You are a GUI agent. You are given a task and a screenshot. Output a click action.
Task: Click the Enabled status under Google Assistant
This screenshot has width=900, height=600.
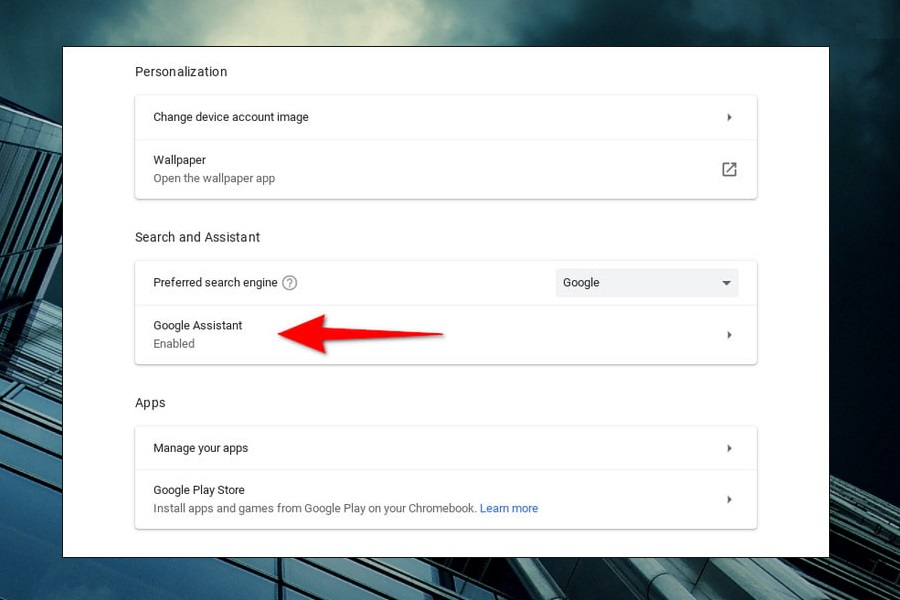[173, 343]
